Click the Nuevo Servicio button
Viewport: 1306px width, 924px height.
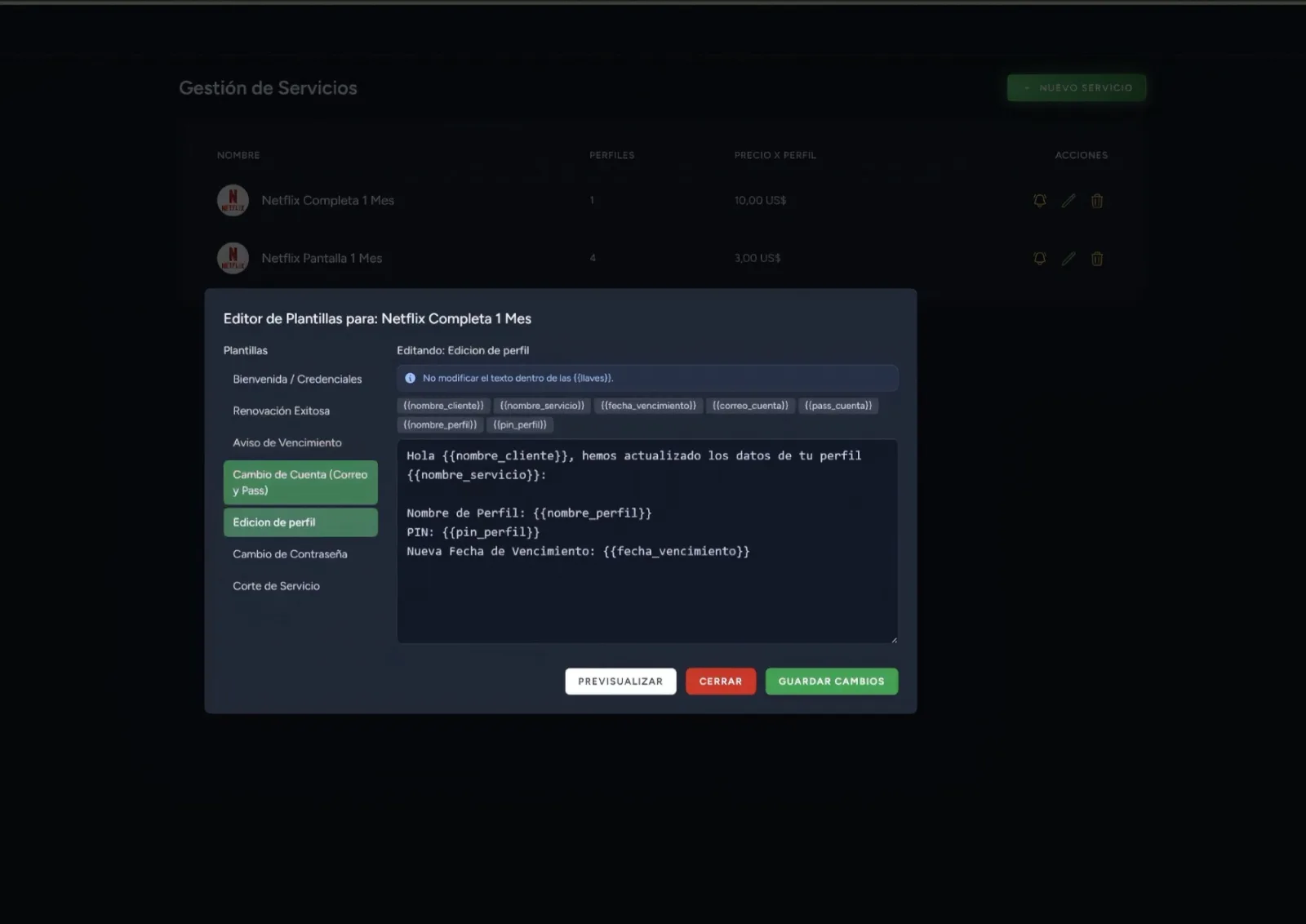point(1077,87)
